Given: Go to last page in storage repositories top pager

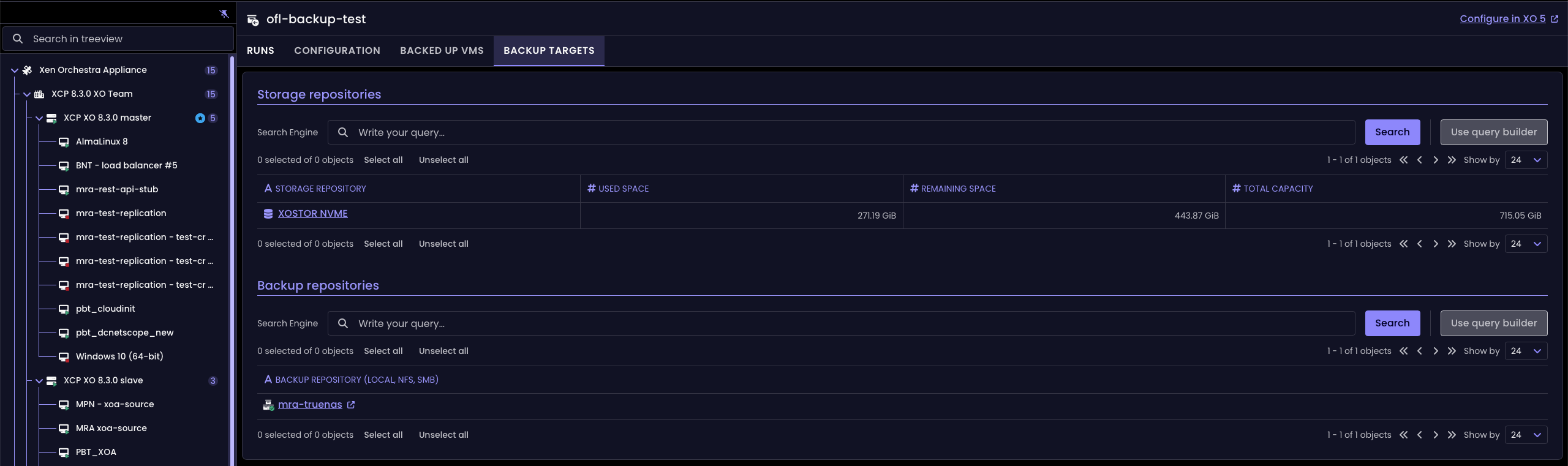Looking at the screenshot, I should coord(1451,160).
